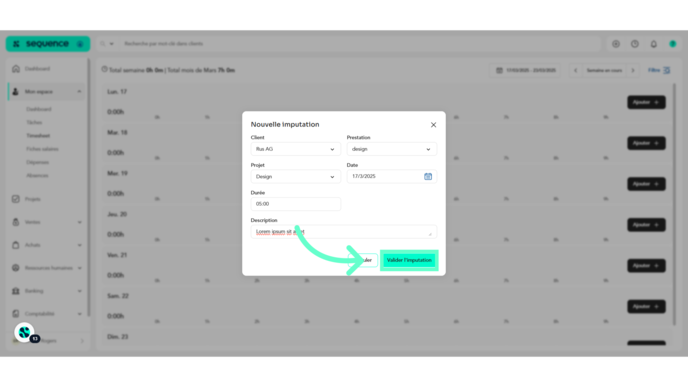
Task: Click the Comptabilité document icon
Action: click(x=16, y=314)
